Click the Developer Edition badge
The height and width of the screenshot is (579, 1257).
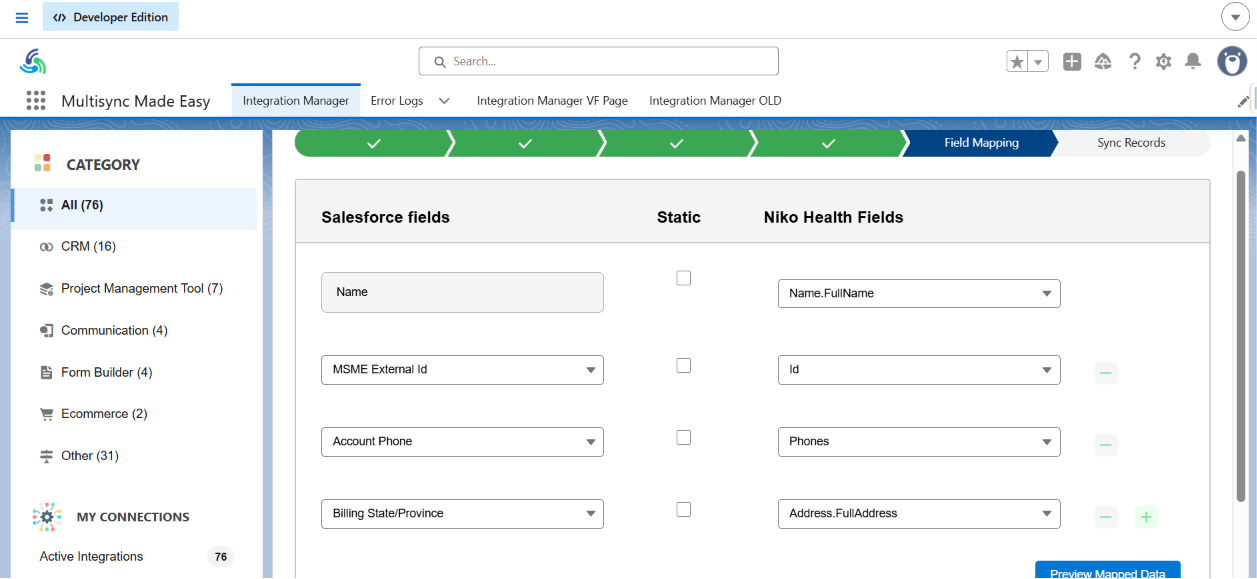(111, 17)
